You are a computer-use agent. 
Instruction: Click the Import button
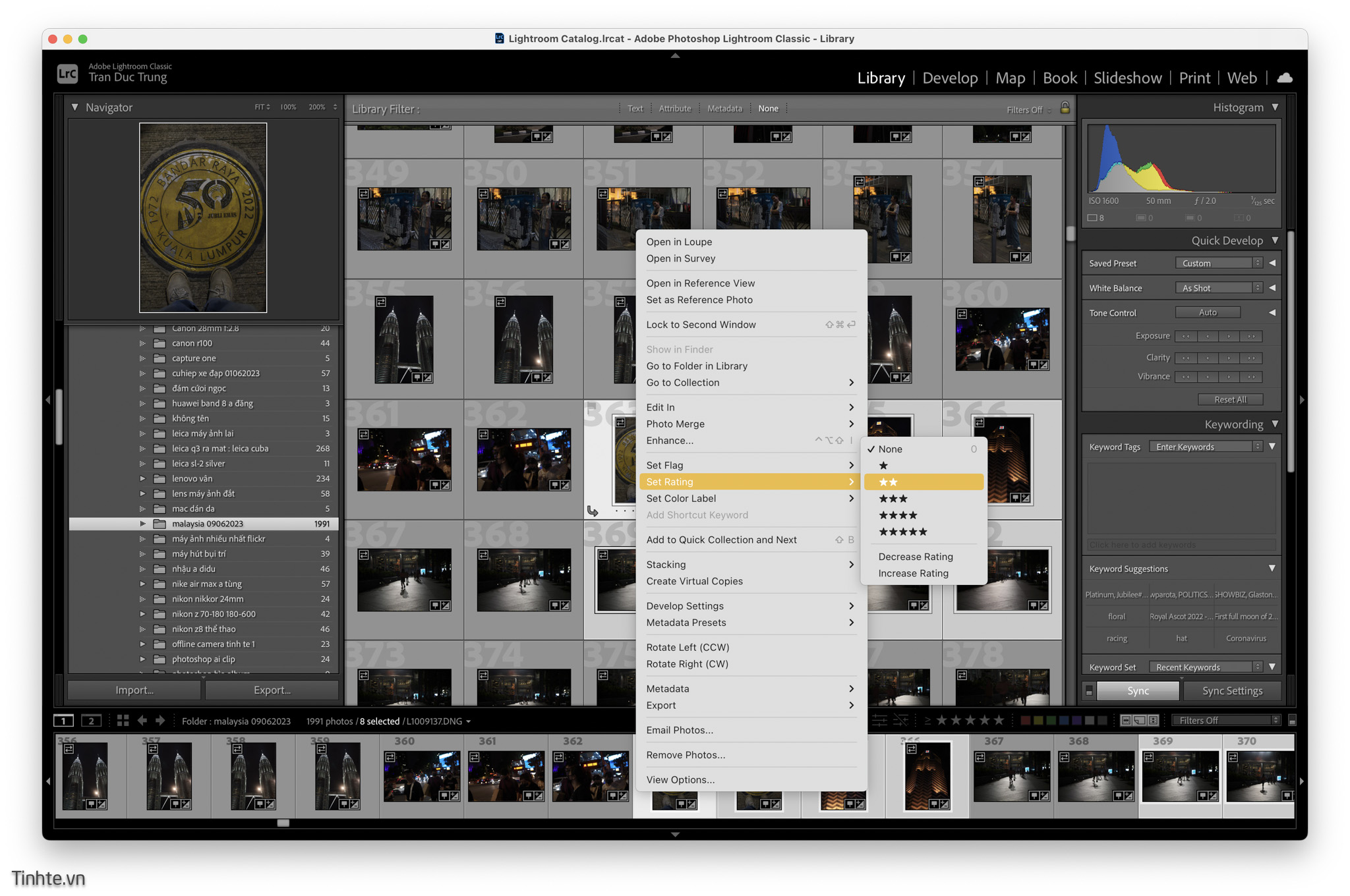[134, 690]
